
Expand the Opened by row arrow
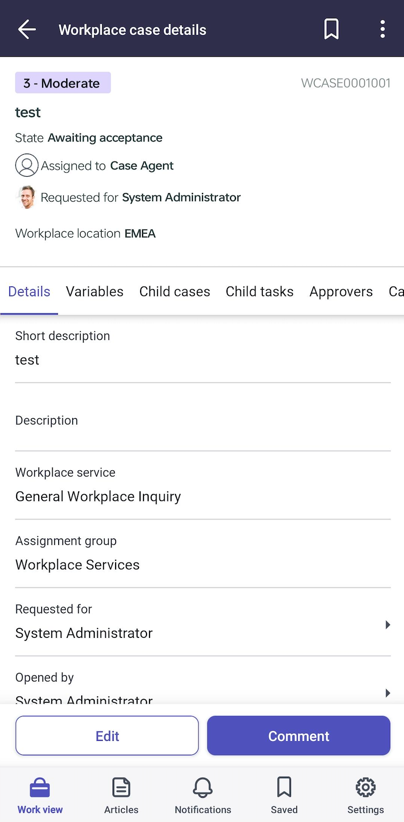[388, 693]
